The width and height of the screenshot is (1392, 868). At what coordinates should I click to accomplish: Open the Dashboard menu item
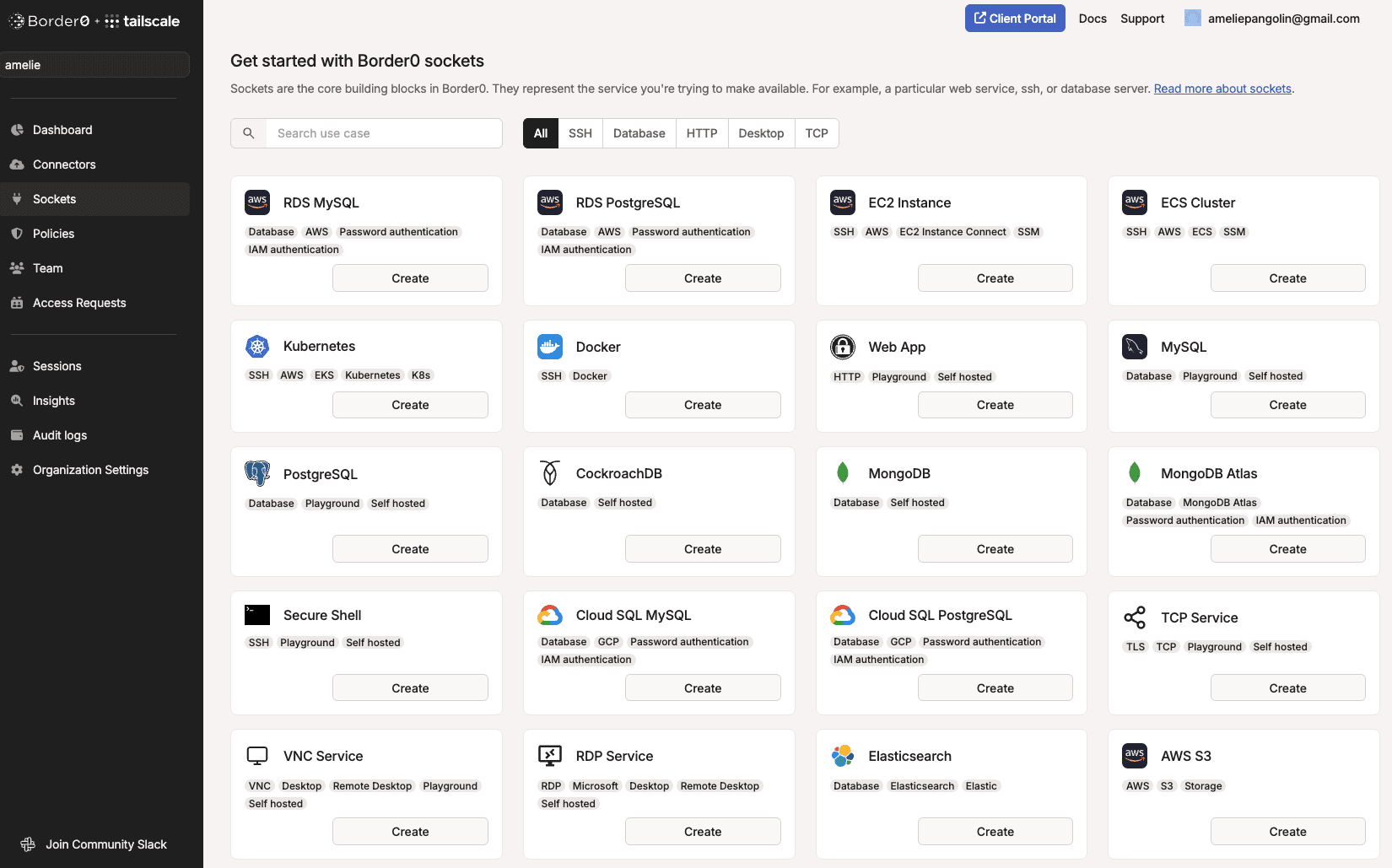[94, 130]
